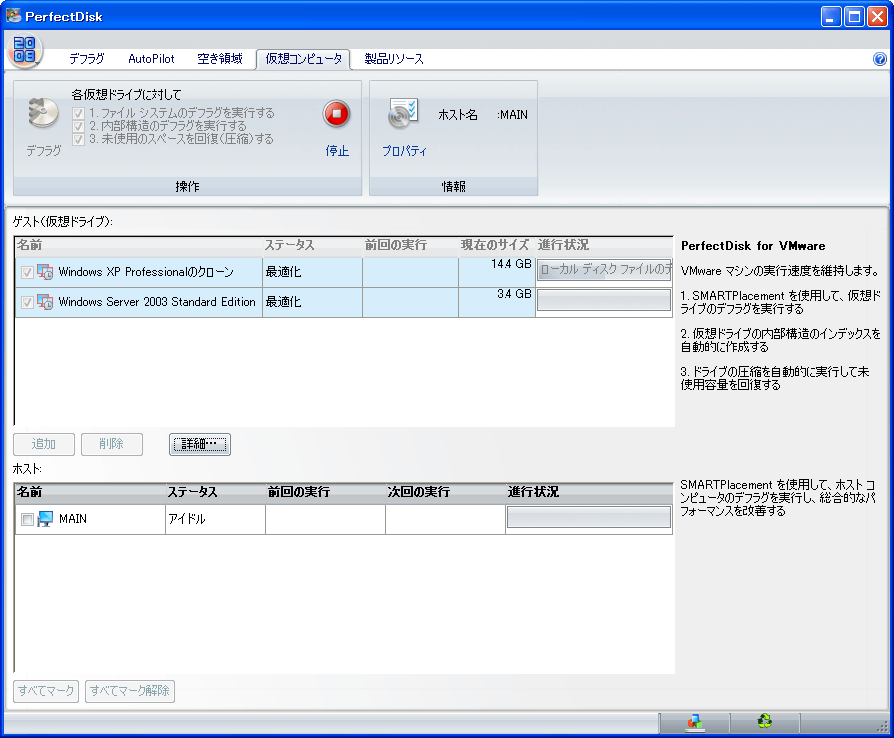Screen dimensions: 894x738
Task: Click the guest list 現在のサイズ column header
Action: pyautogui.click(x=497, y=246)
